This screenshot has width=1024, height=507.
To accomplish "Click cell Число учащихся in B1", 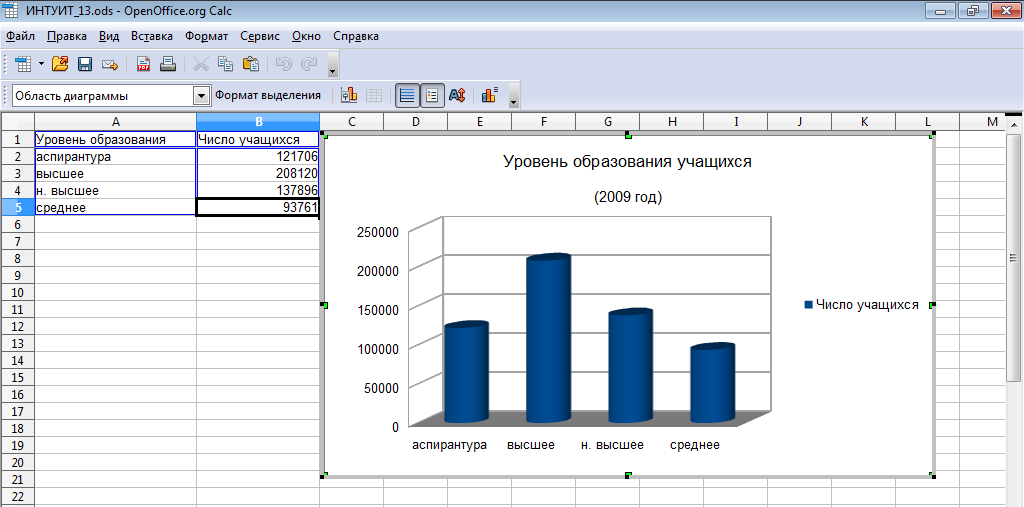I will [258, 139].
